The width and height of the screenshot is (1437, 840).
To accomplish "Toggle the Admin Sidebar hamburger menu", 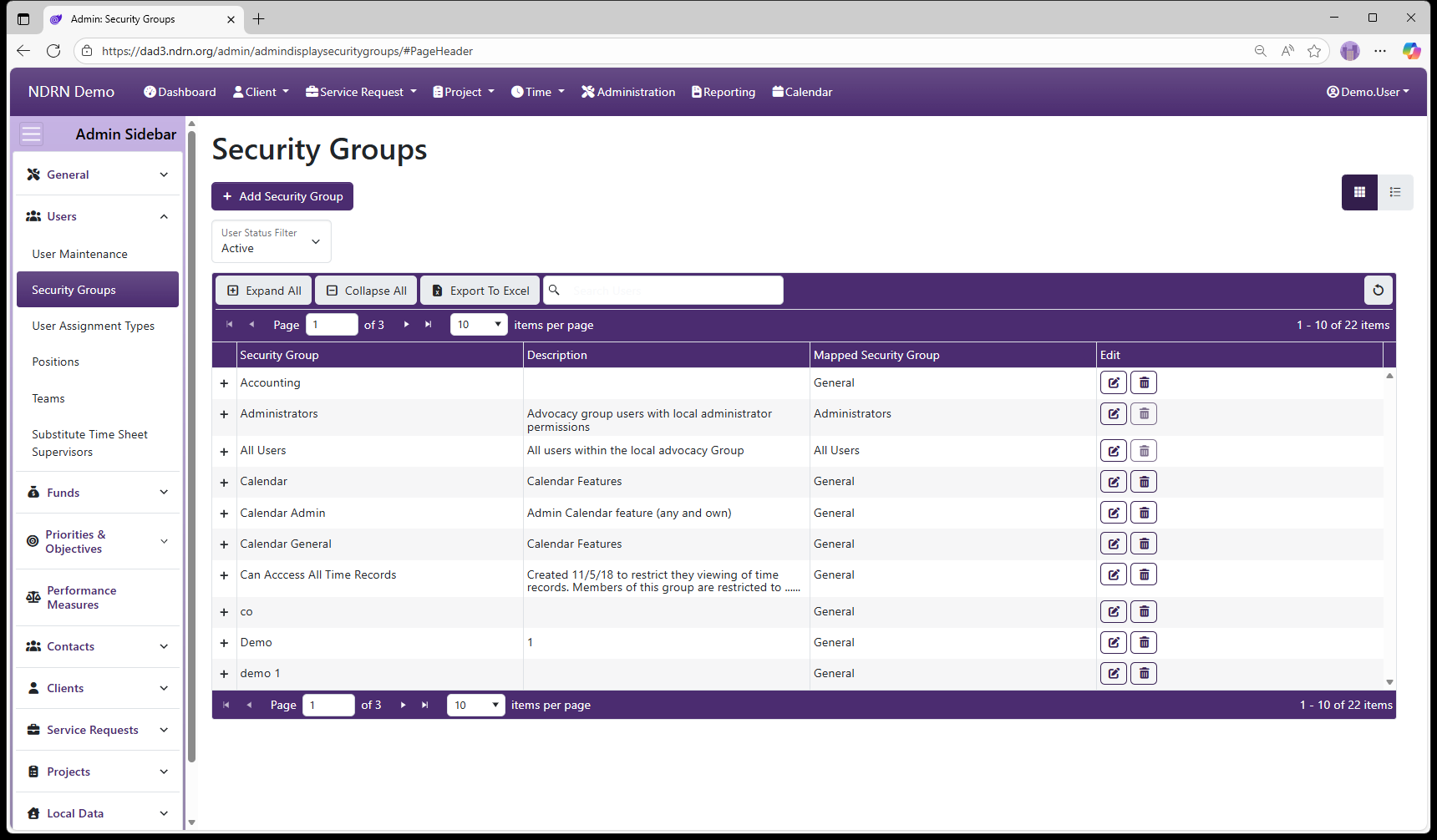I will (31, 134).
